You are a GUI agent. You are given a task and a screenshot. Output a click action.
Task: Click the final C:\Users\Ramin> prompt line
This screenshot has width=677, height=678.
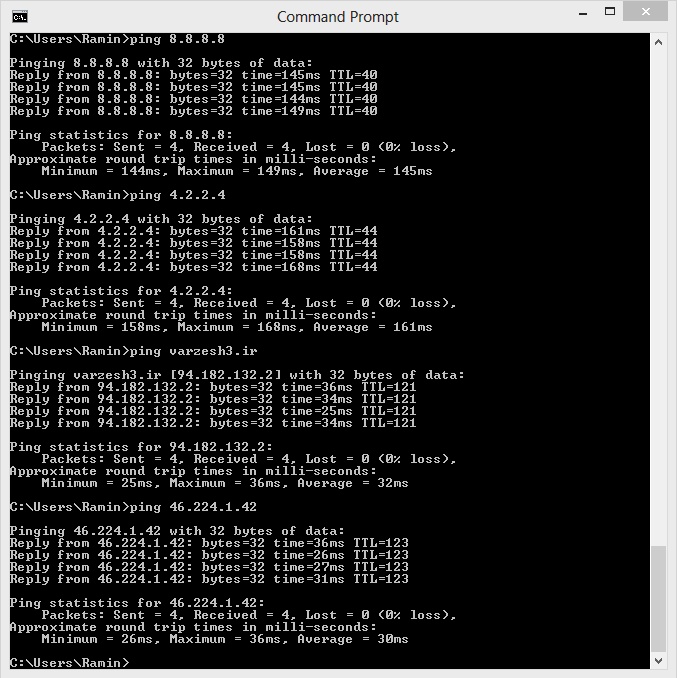(x=70, y=662)
